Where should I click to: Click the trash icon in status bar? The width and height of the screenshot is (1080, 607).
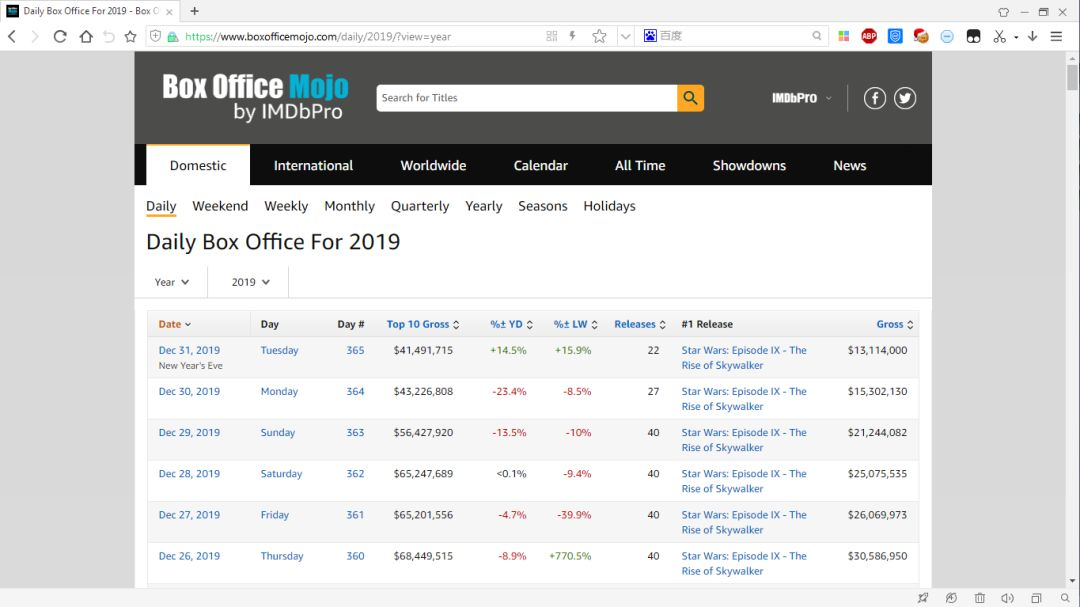(x=980, y=598)
